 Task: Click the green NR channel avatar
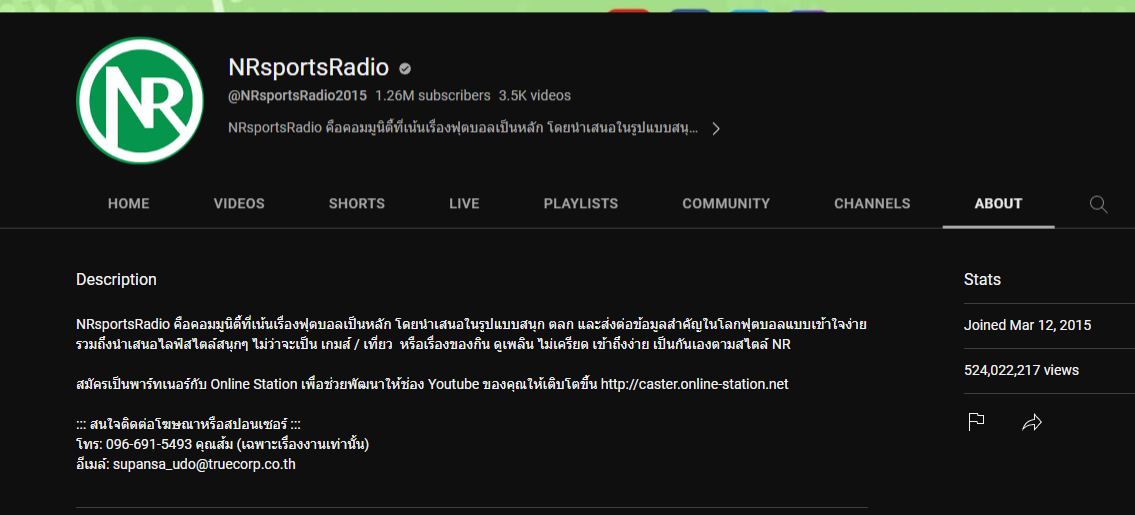click(x=139, y=100)
